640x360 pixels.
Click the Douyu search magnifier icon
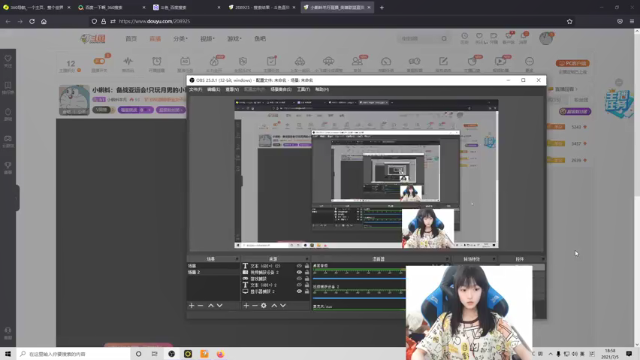click(444, 39)
